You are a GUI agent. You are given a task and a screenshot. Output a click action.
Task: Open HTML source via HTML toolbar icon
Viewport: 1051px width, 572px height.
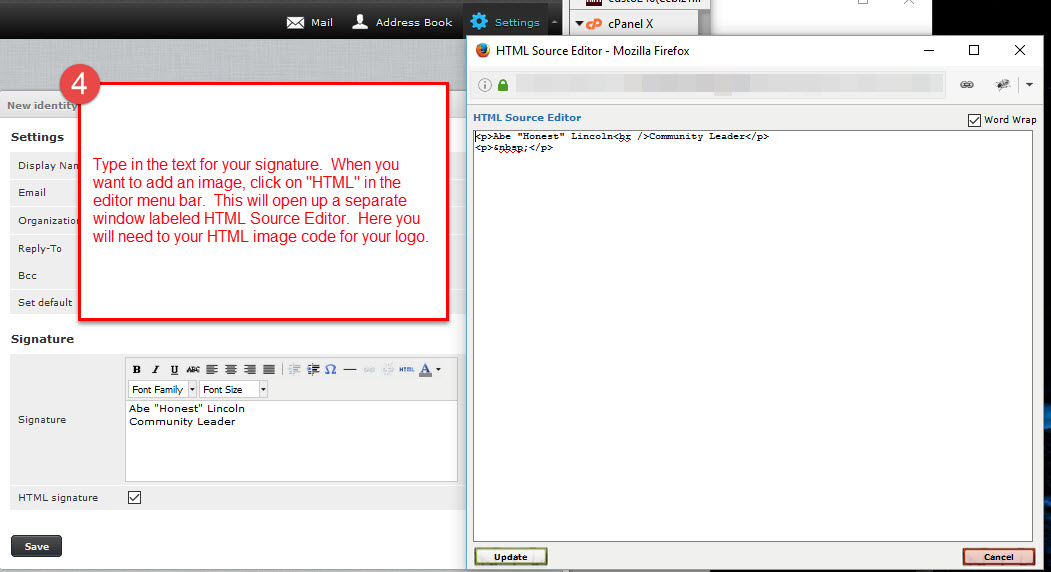click(406, 370)
